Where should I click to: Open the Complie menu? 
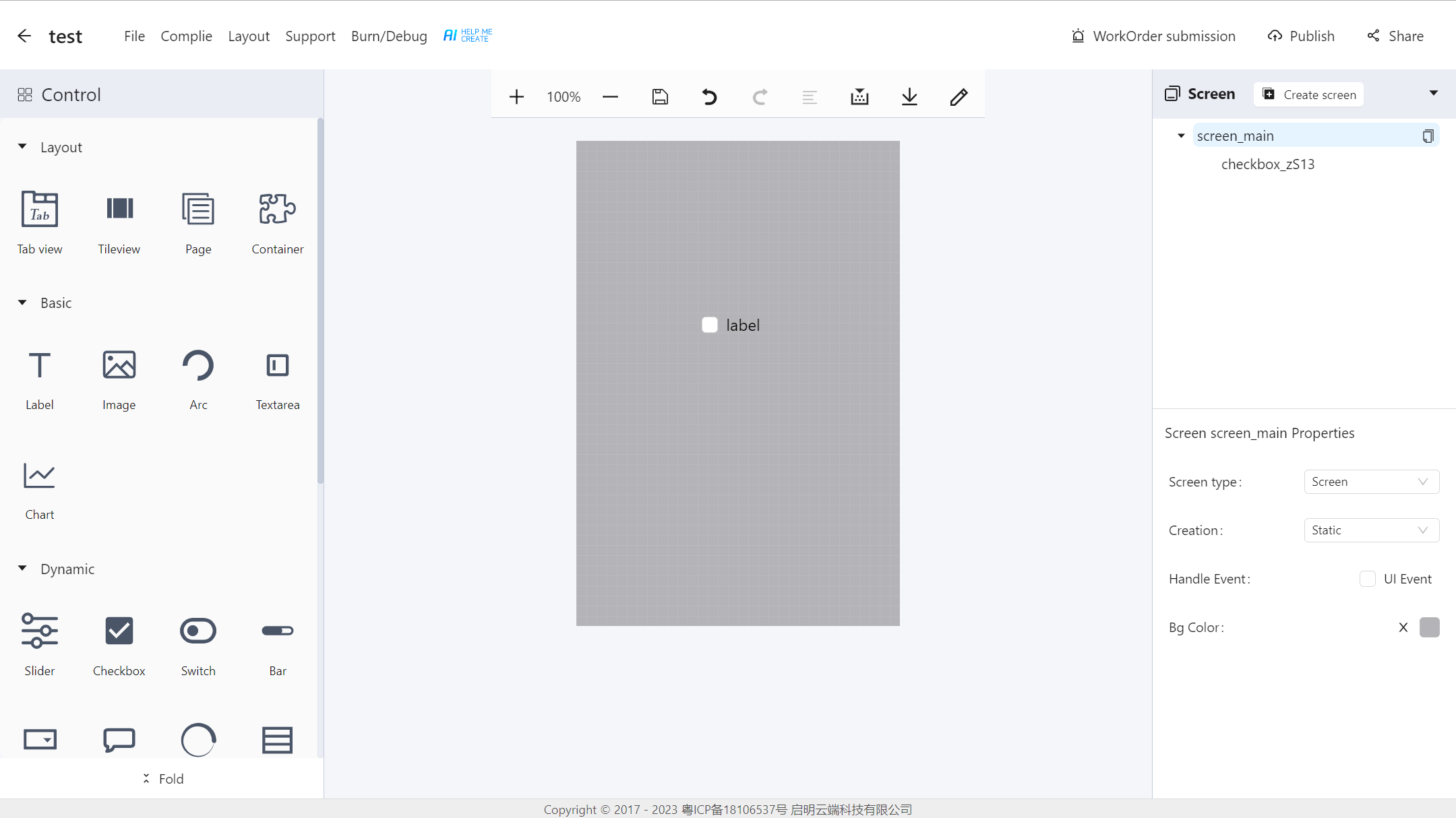click(186, 36)
